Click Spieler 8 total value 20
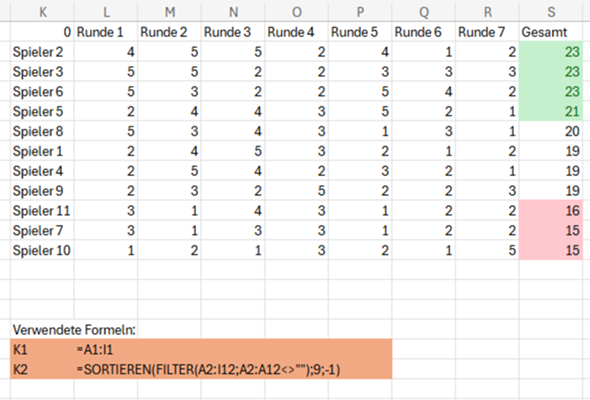590x400 pixels. point(551,131)
